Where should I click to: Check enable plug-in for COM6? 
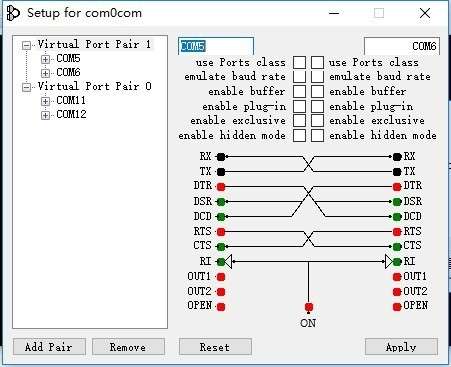pos(317,106)
